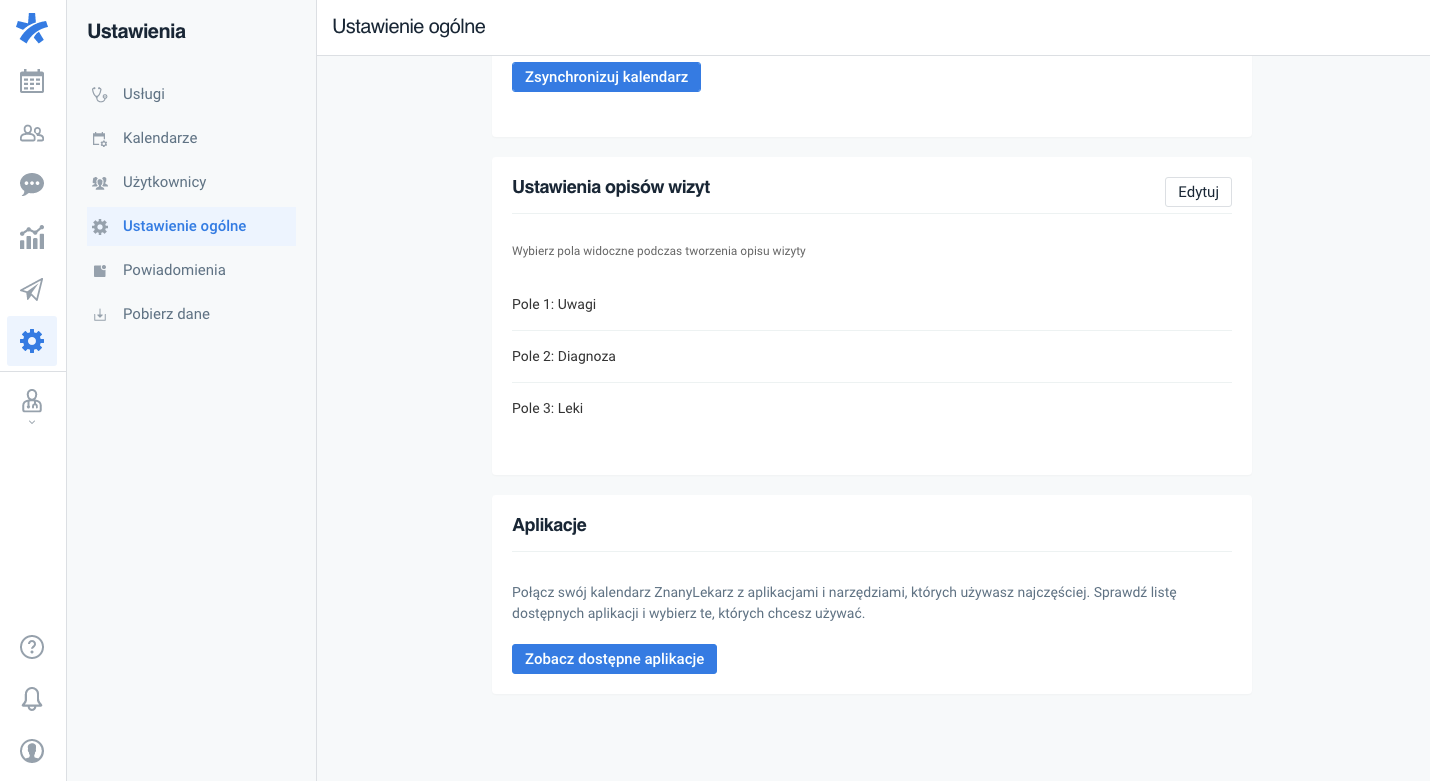Screen dimensions: 1430x781
Task: Click the Pole 3: Leki row
Action: click(x=872, y=408)
